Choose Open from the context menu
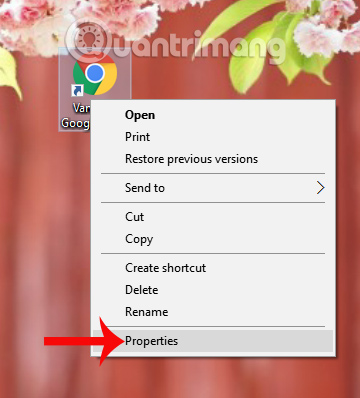This screenshot has height=398, width=360. point(213,115)
